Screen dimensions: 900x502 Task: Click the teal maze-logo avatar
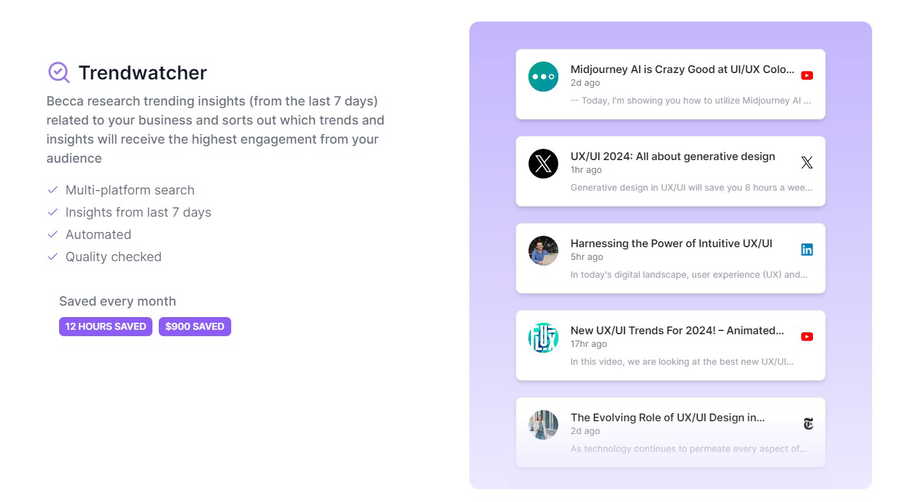(543, 338)
